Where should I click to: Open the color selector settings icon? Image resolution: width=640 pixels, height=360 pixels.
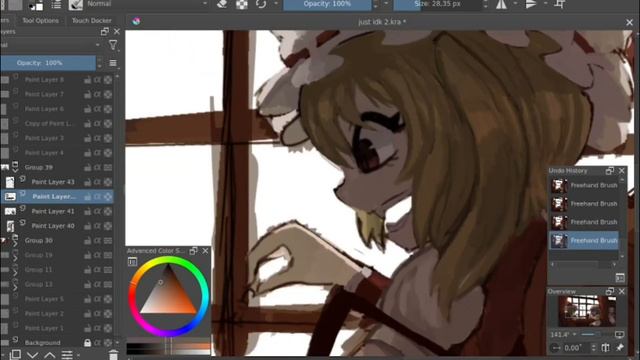(132, 262)
